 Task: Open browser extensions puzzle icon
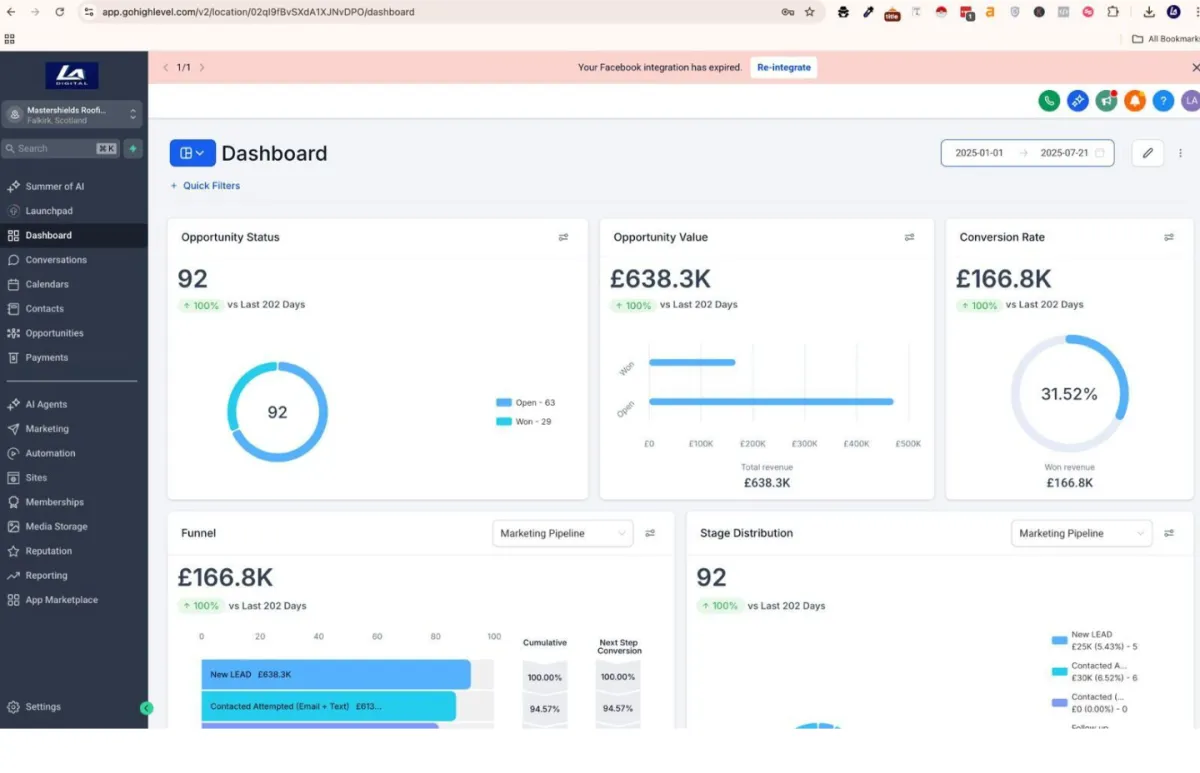(x=1113, y=12)
